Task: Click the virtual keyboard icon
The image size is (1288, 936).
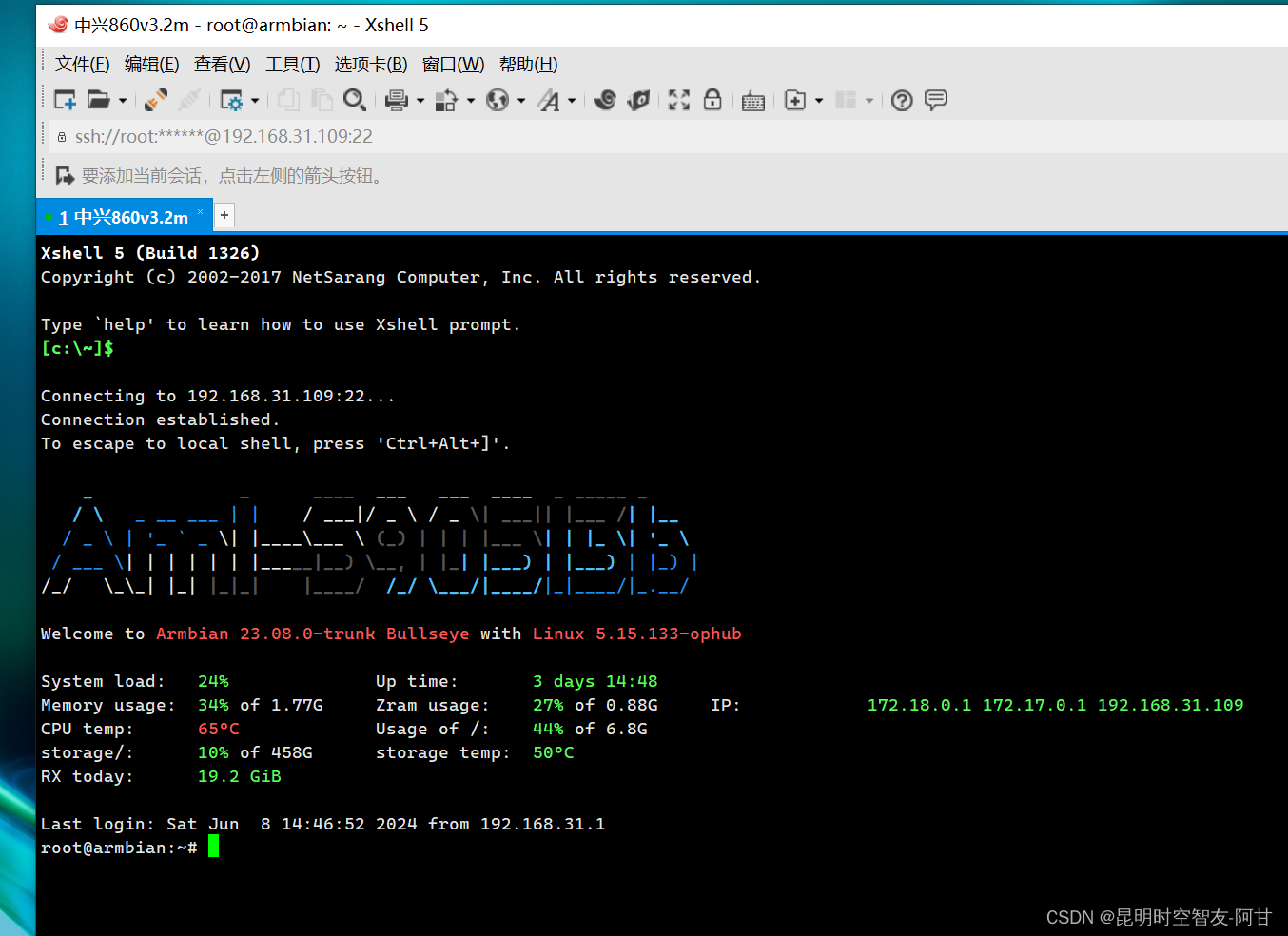Action: click(753, 101)
